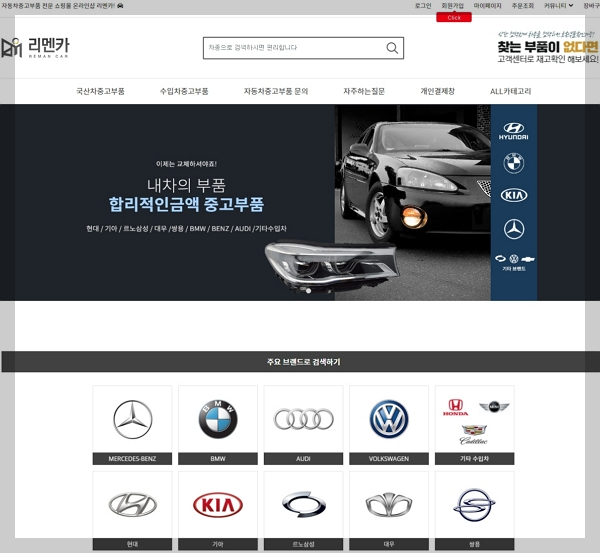The height and width of the screenshot is (553, 600).
Task: Open the VOLKSWAGEN brand card
Action: pyautogui.click(x=389, y=425)
